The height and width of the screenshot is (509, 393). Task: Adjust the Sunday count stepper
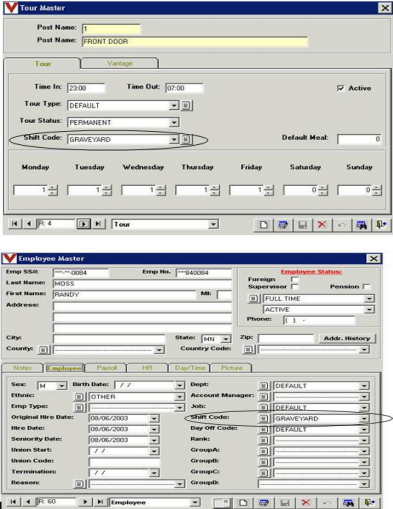click(x=377, y=190)
